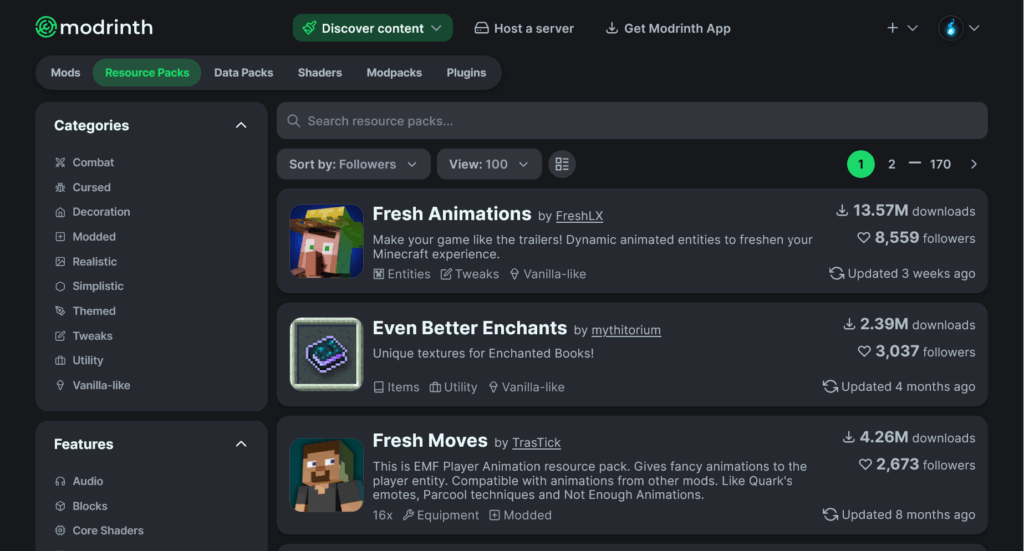Click the plus create icon

893,28
